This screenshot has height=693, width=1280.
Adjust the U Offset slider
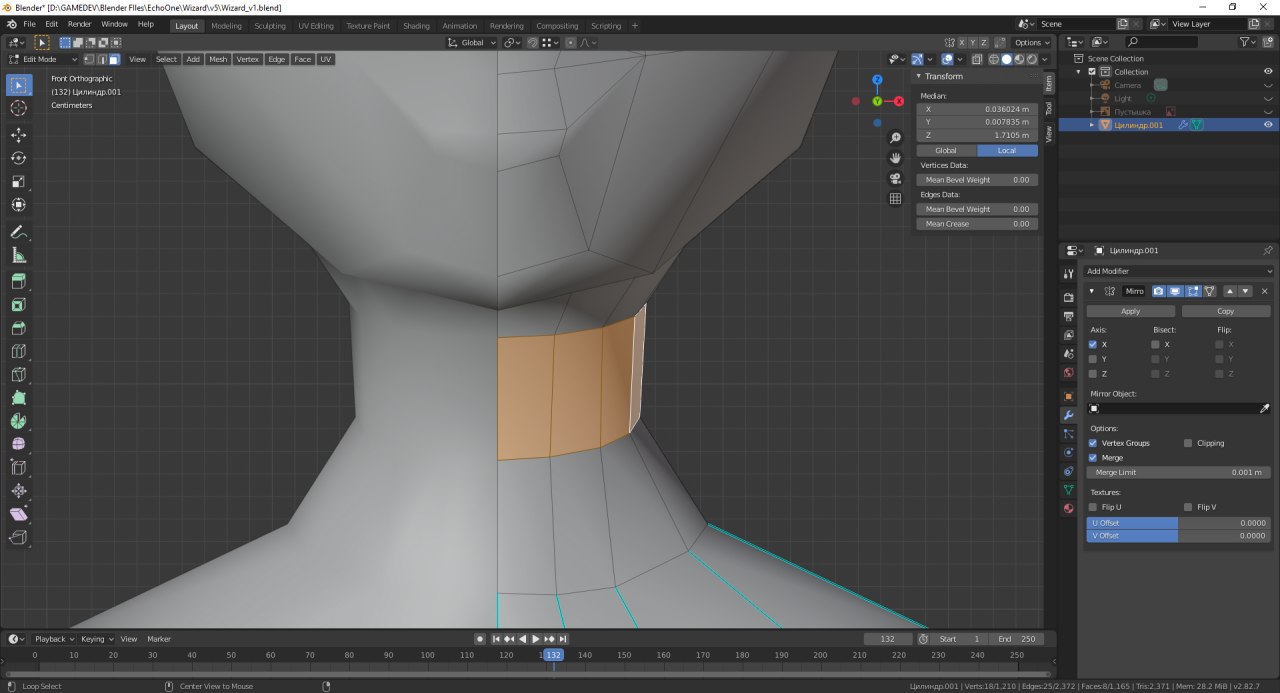pos(1178,523)
